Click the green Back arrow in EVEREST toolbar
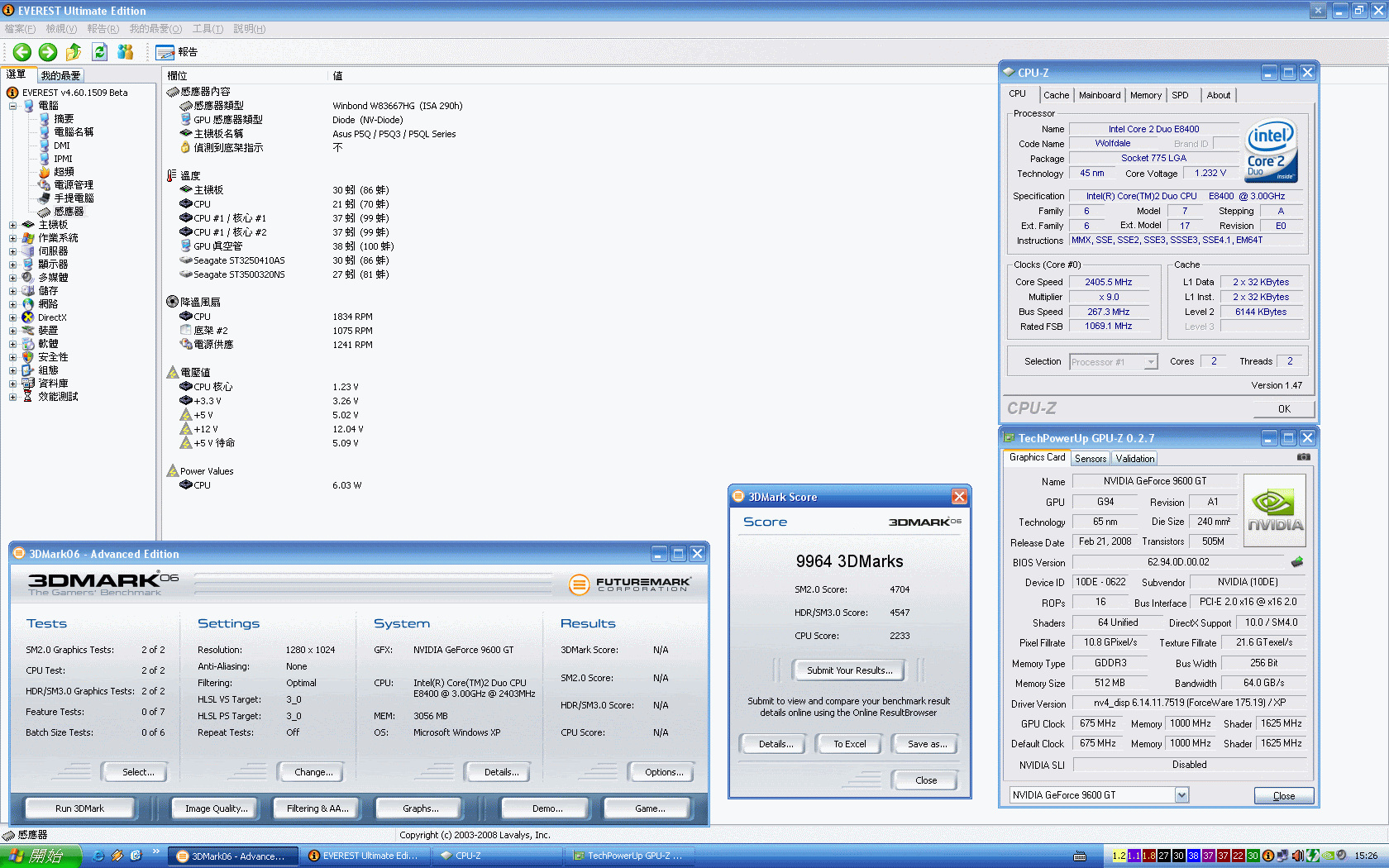This screenshot has width=1389, height=868. coord(22,52)
